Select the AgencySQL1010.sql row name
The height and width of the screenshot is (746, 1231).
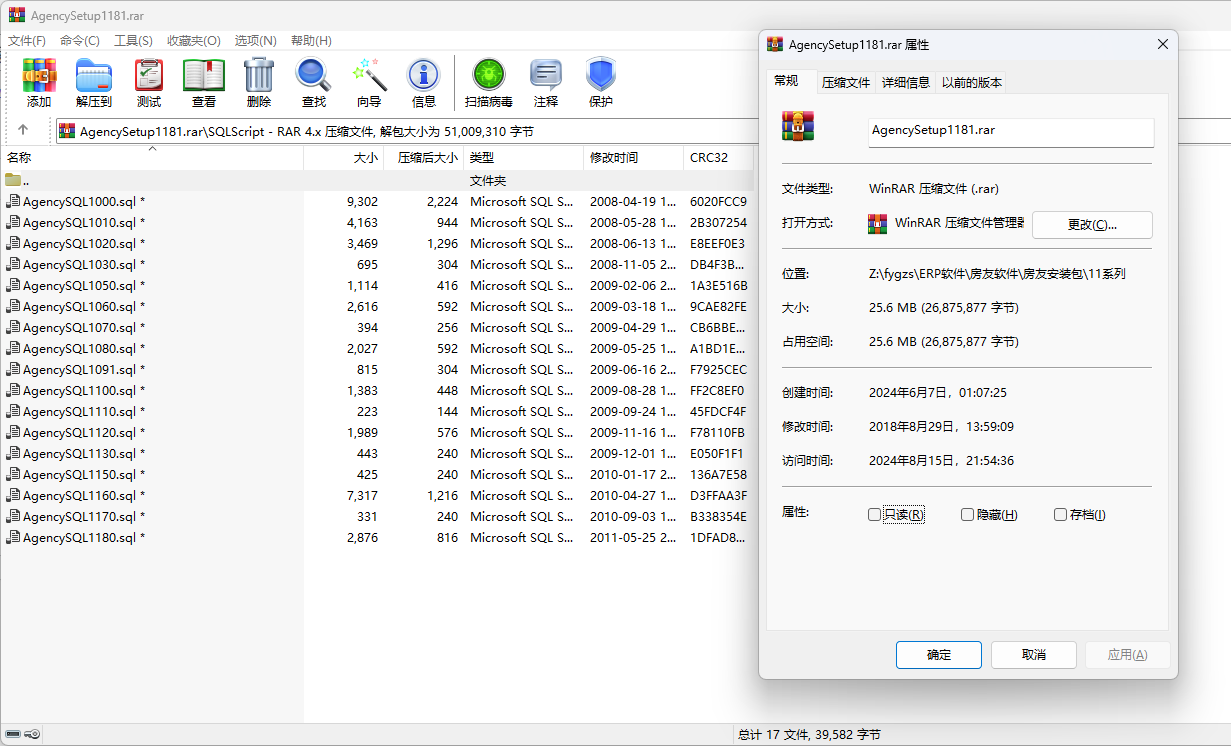point(84,222)
